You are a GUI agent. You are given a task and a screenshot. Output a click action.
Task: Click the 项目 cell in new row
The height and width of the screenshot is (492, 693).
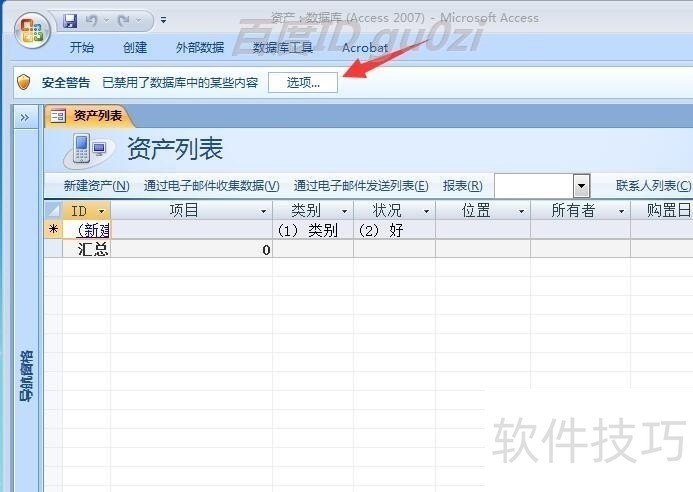190,230
